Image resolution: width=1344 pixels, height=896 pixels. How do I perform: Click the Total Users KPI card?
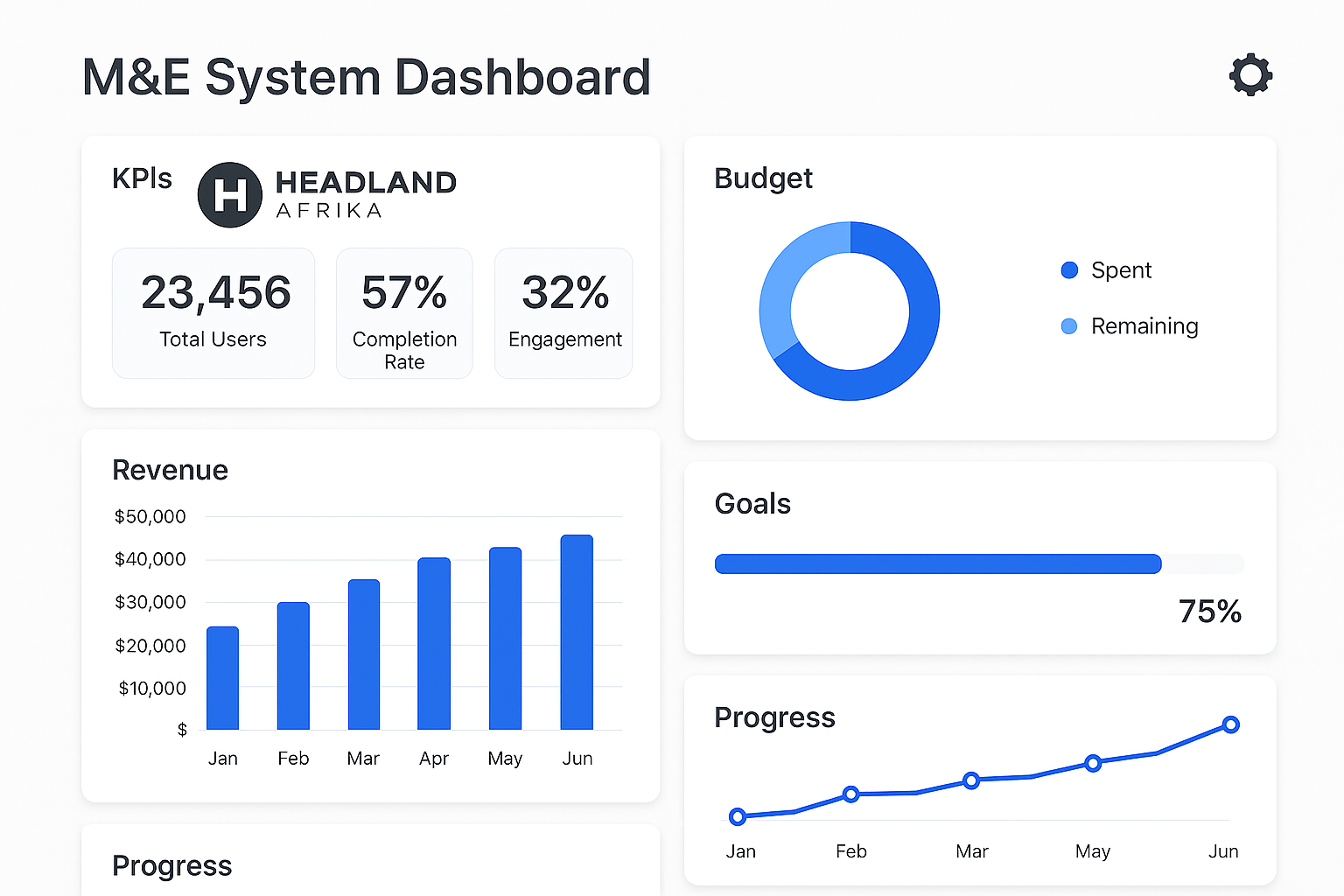coord(213,313)
